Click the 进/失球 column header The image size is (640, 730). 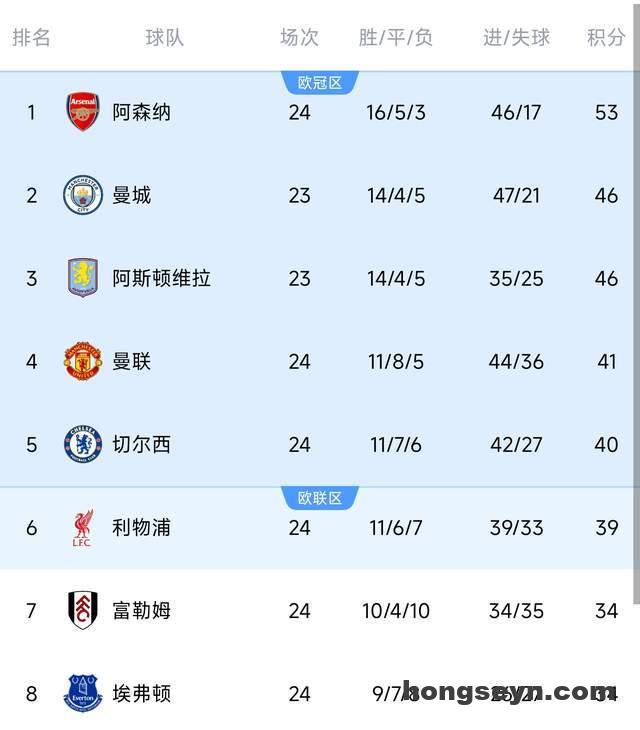[x=516, y=38]
